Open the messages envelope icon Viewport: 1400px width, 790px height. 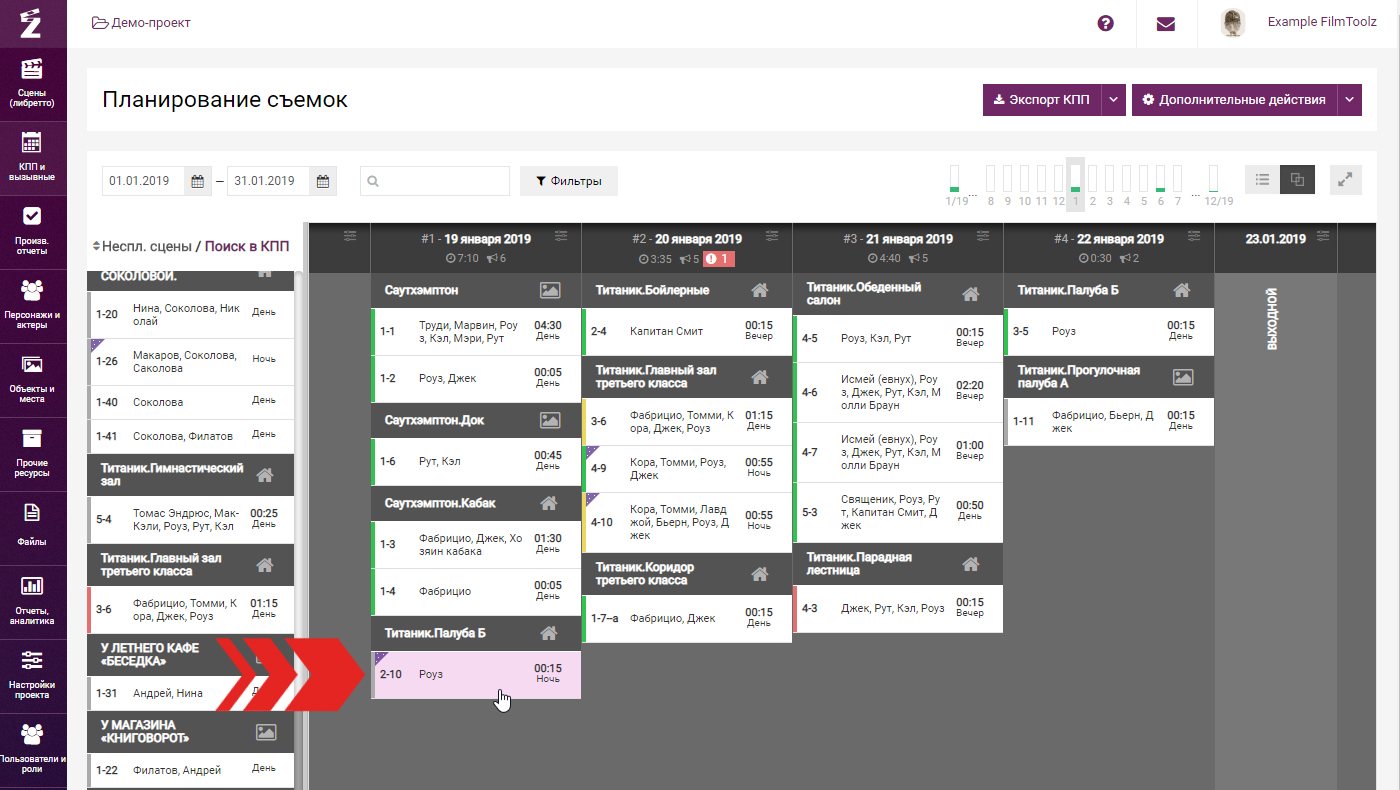(x=1165, y=23)
